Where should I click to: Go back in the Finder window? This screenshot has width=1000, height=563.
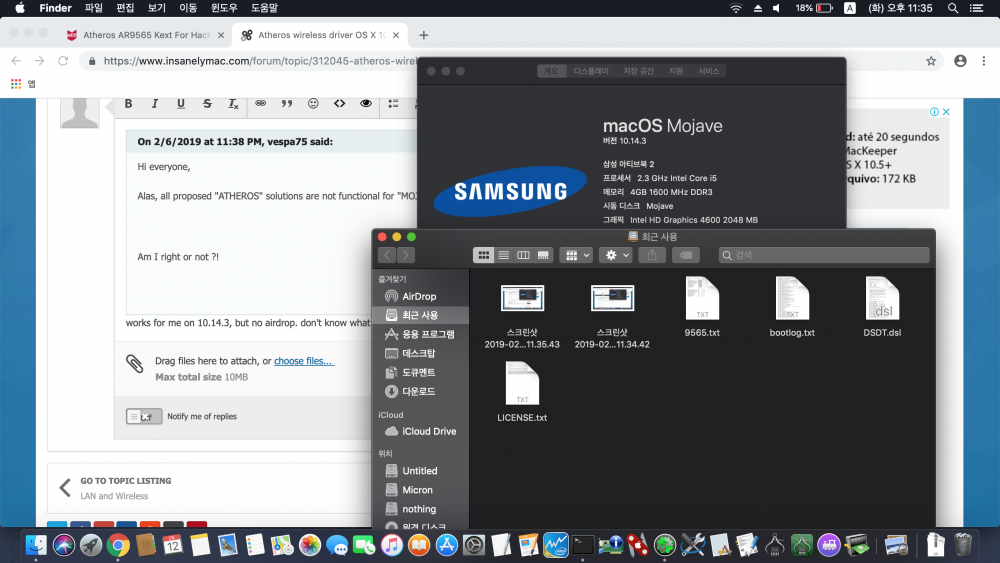pos(386,255)
